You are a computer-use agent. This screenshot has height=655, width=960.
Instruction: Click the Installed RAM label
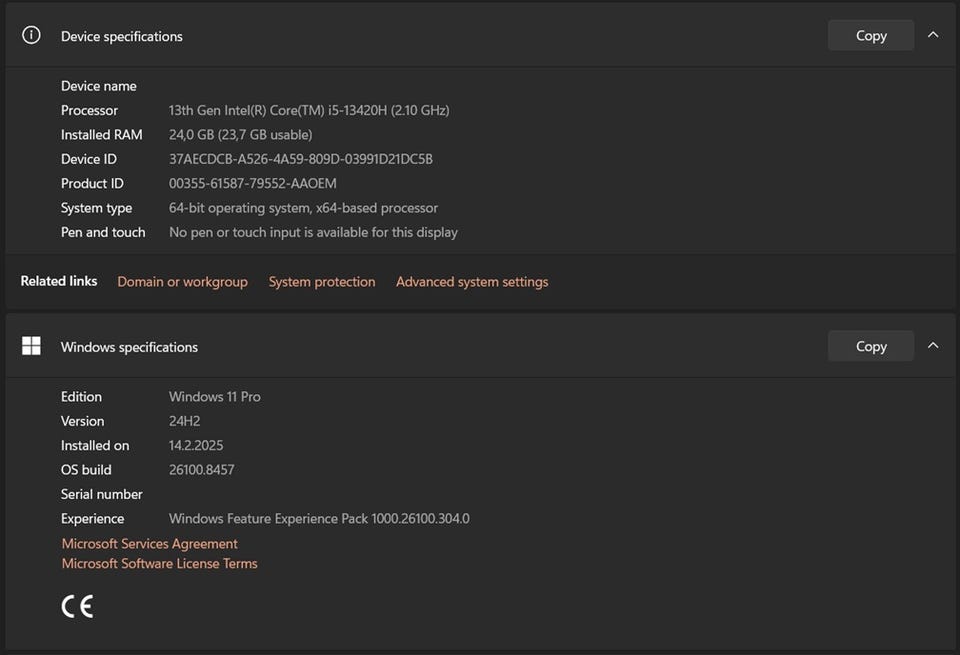(x=102, y=135)
